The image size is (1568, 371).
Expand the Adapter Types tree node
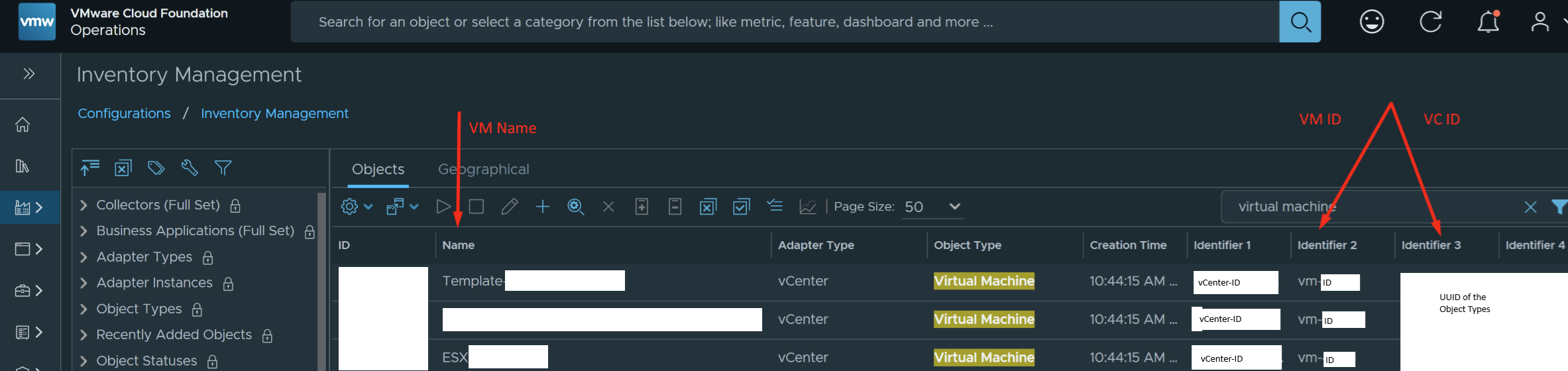(84, 257)
